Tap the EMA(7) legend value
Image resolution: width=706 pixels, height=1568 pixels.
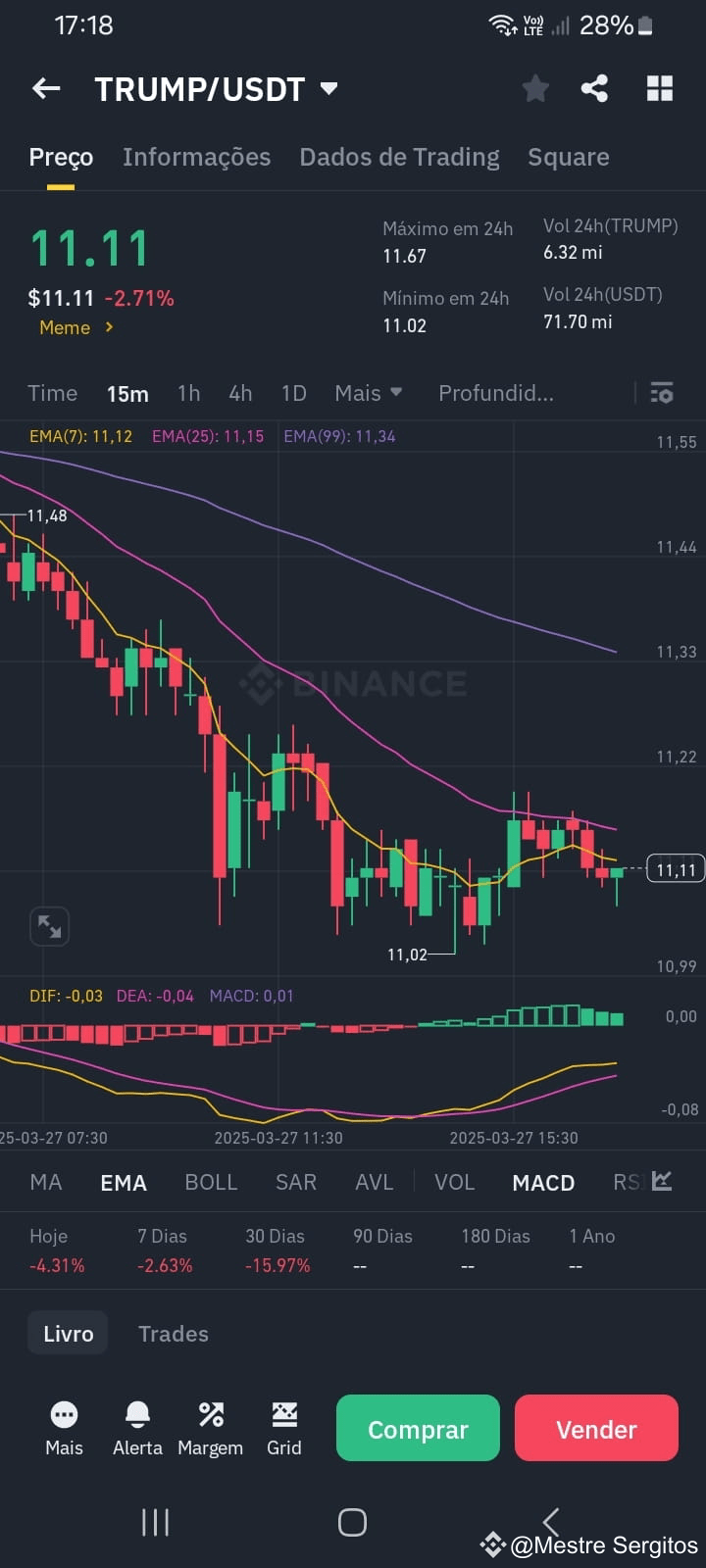[80, 436]
